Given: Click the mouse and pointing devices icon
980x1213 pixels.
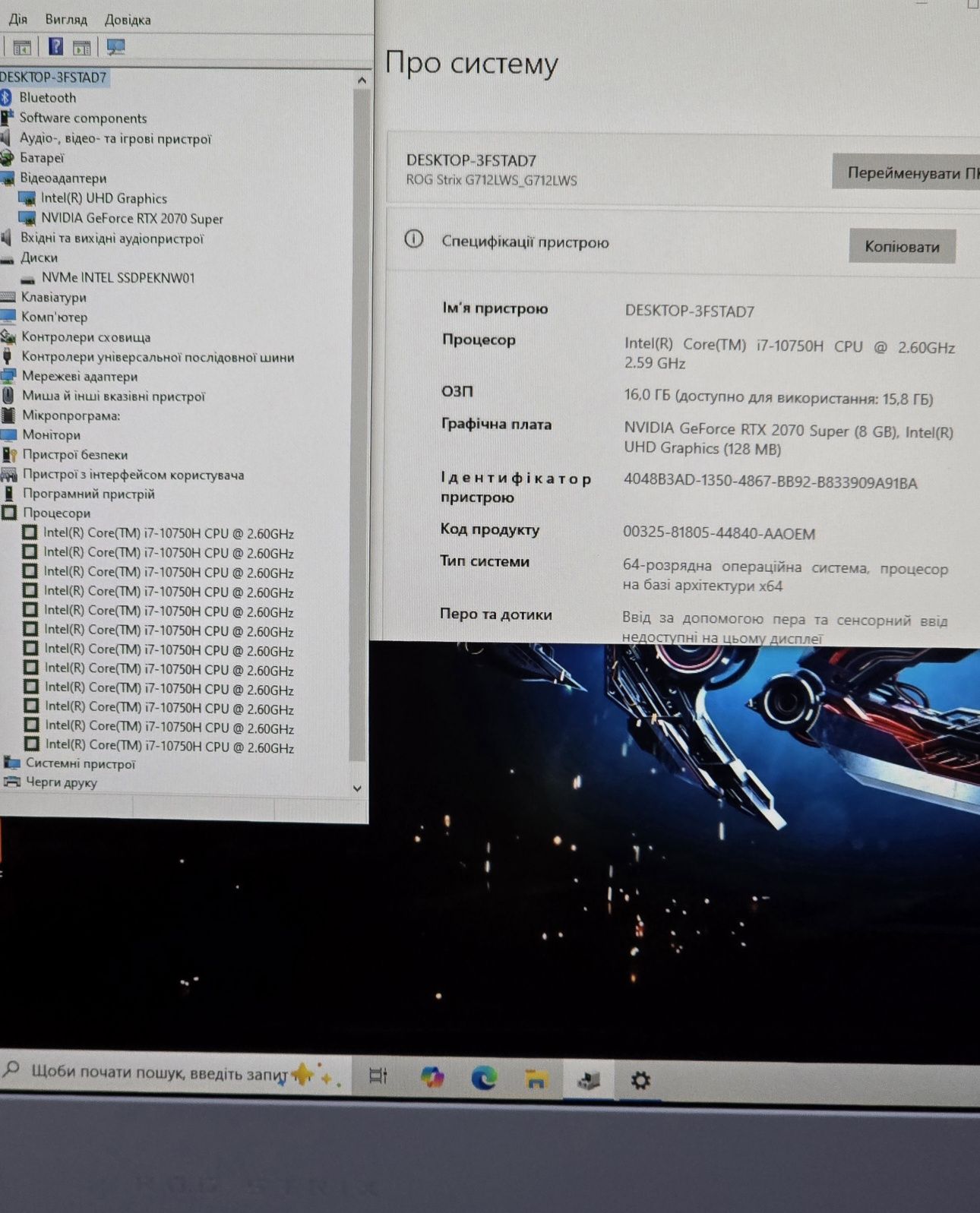Looking at the screenshot, I should 8,396.
